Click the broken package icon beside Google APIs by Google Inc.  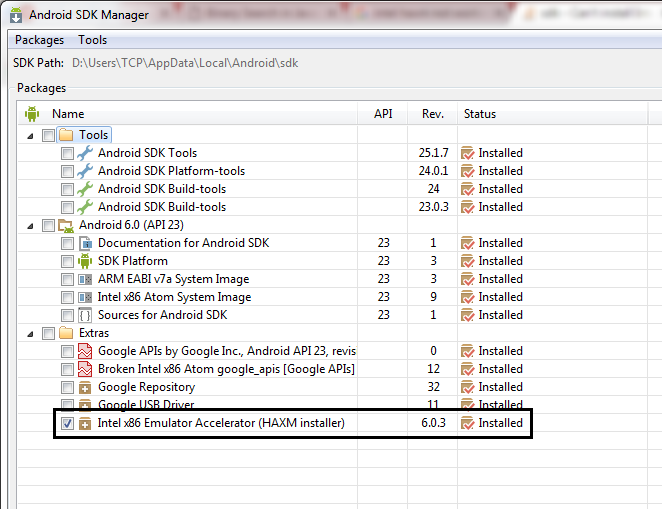(x=85, y=351)
